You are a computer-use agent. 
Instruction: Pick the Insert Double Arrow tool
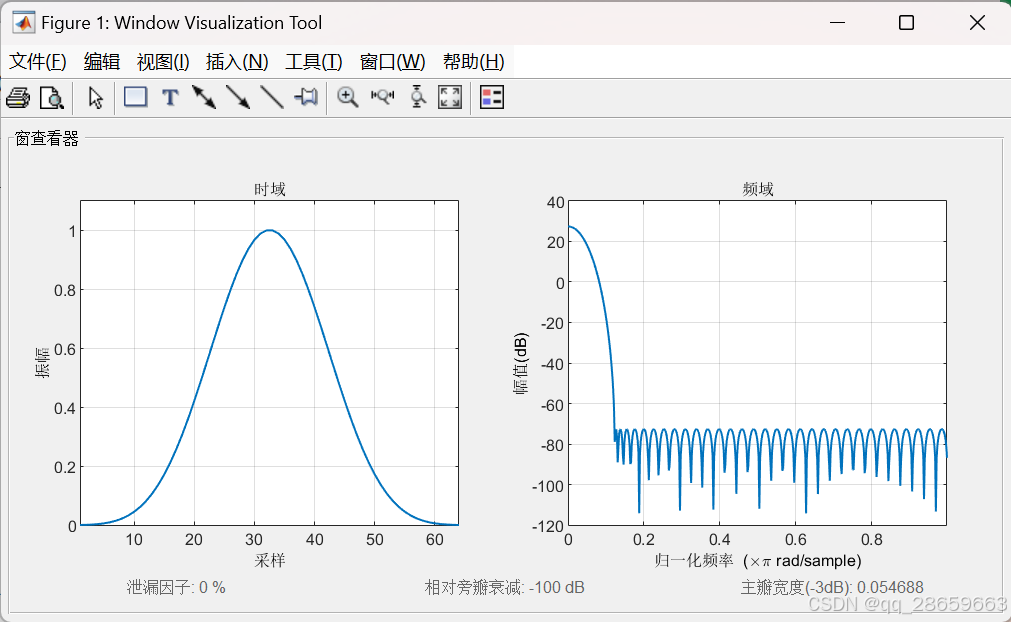(x=204, y=98)
